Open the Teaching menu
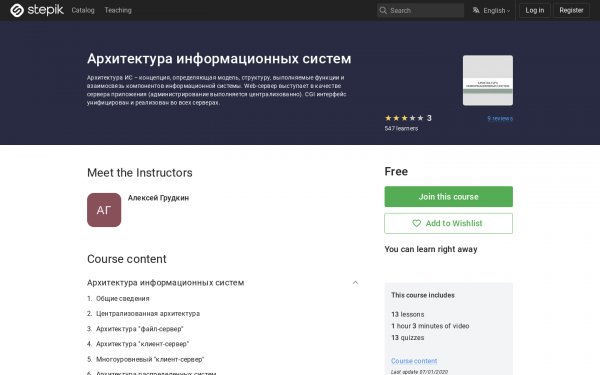Viewport: 600px width, 375px height. click(118, 10)
